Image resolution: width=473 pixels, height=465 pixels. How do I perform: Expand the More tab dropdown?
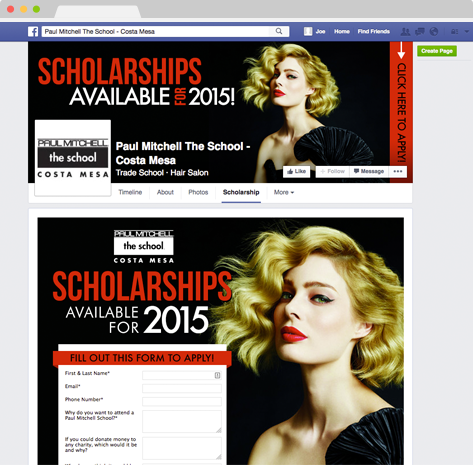coord(284,192)
